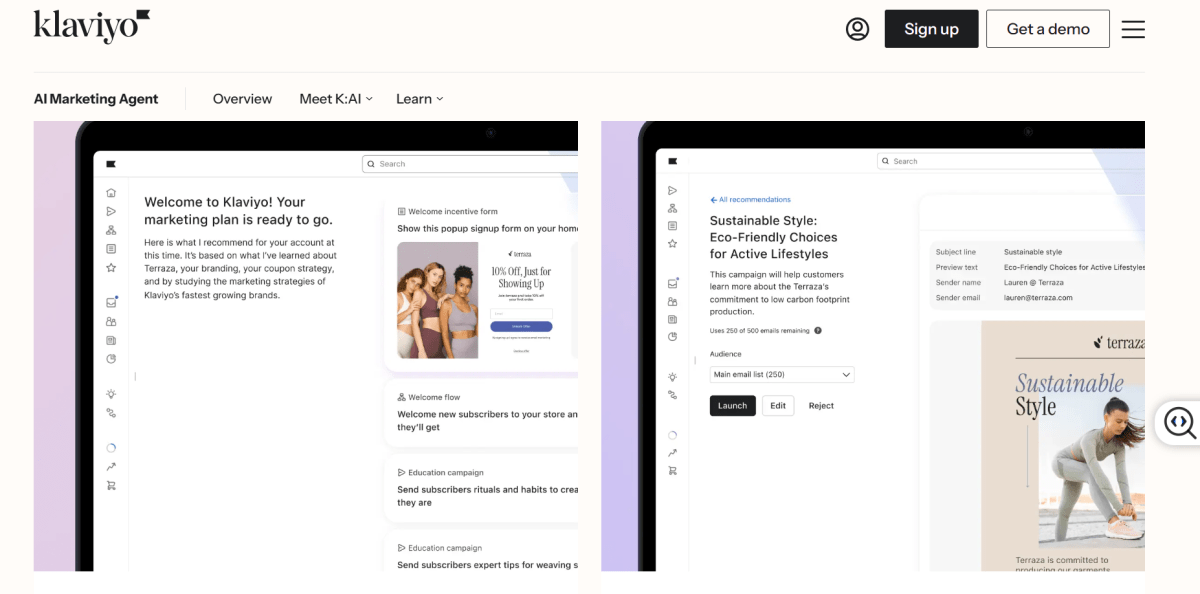Click the Sign up button
1200x594 pixels.
(x=931, y=29)
